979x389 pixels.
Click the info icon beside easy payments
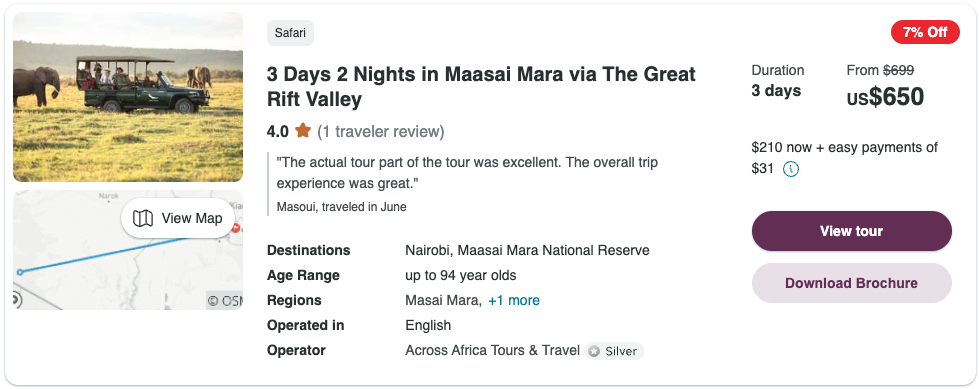click(x=790, y=169)
